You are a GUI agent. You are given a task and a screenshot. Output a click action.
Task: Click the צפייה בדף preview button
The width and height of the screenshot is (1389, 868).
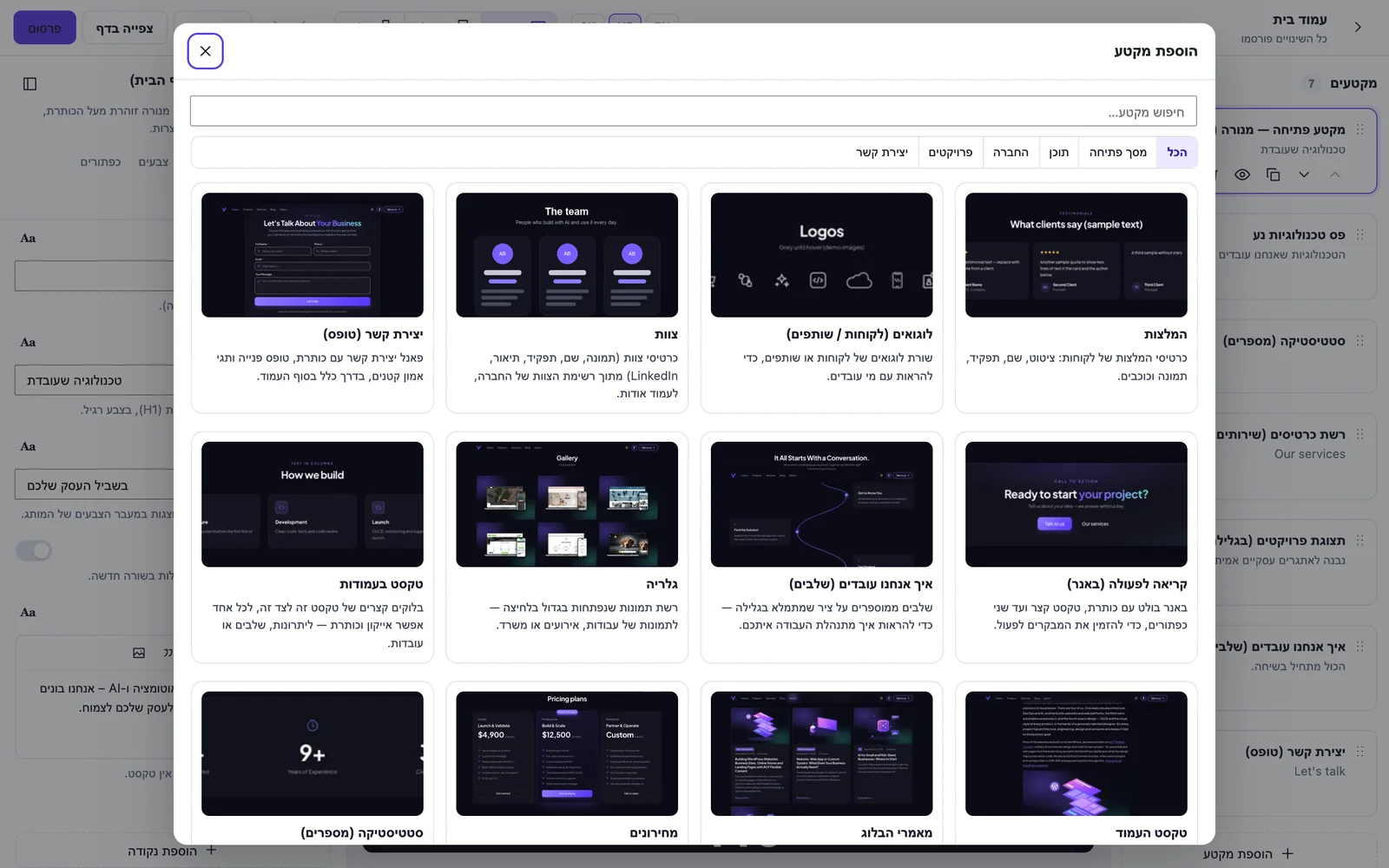pyautogui.click(x=124, y=28)
